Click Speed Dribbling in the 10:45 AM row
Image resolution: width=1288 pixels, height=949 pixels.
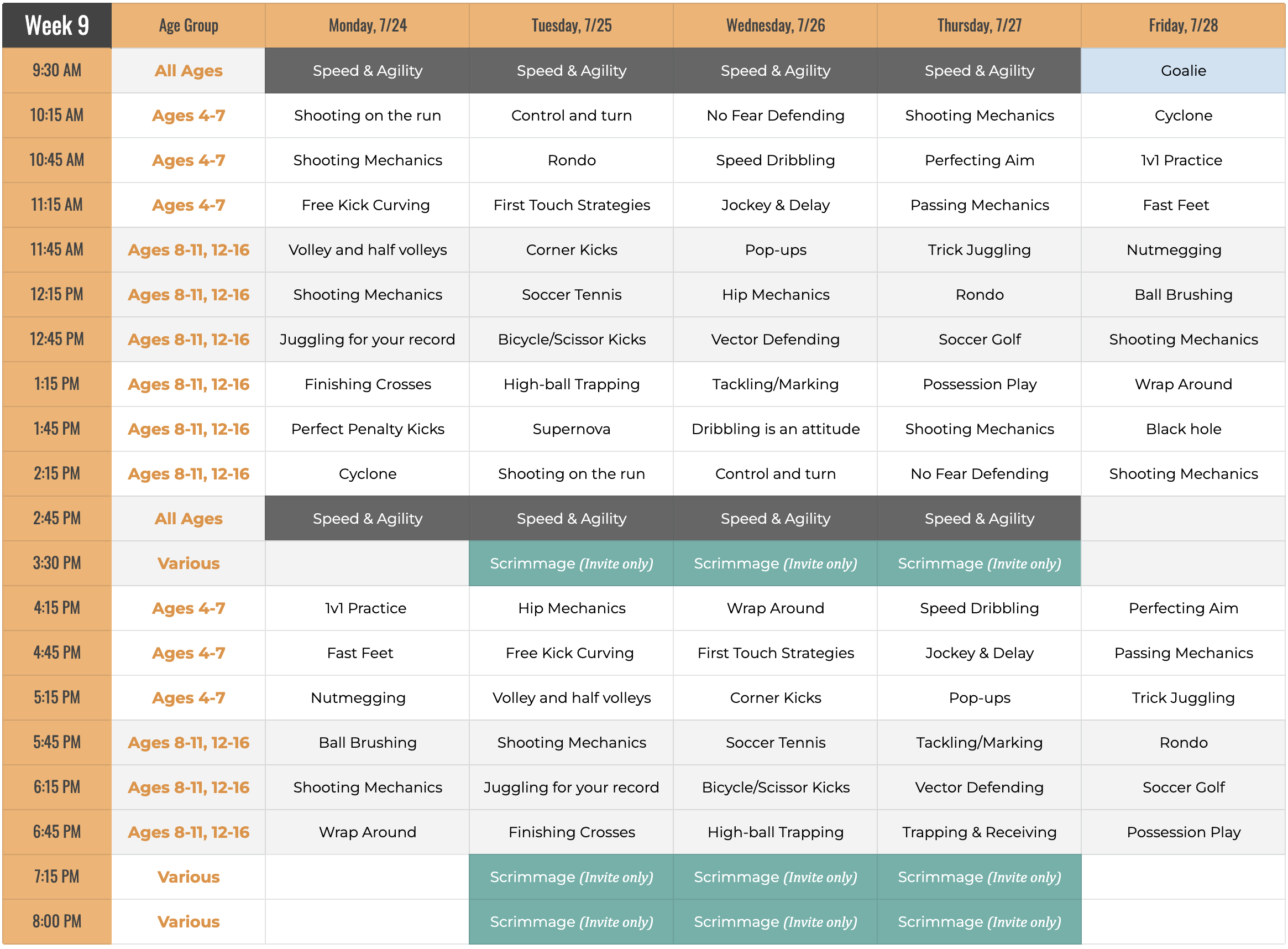pos(775,160)
